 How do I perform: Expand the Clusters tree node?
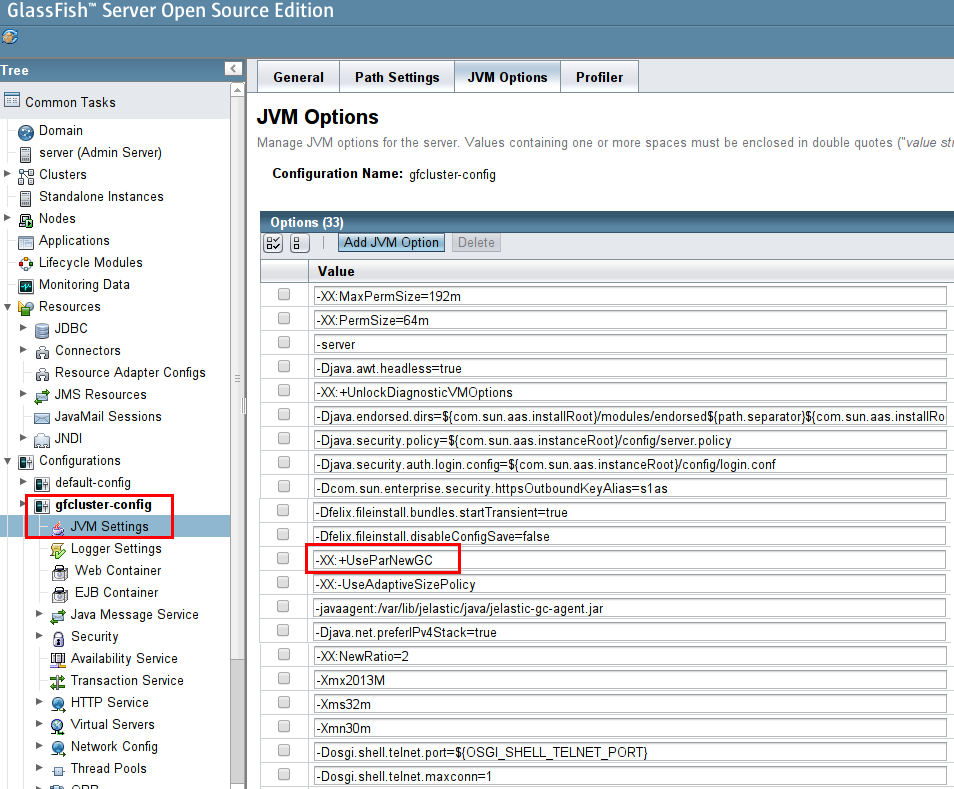[x=8, y=175]
